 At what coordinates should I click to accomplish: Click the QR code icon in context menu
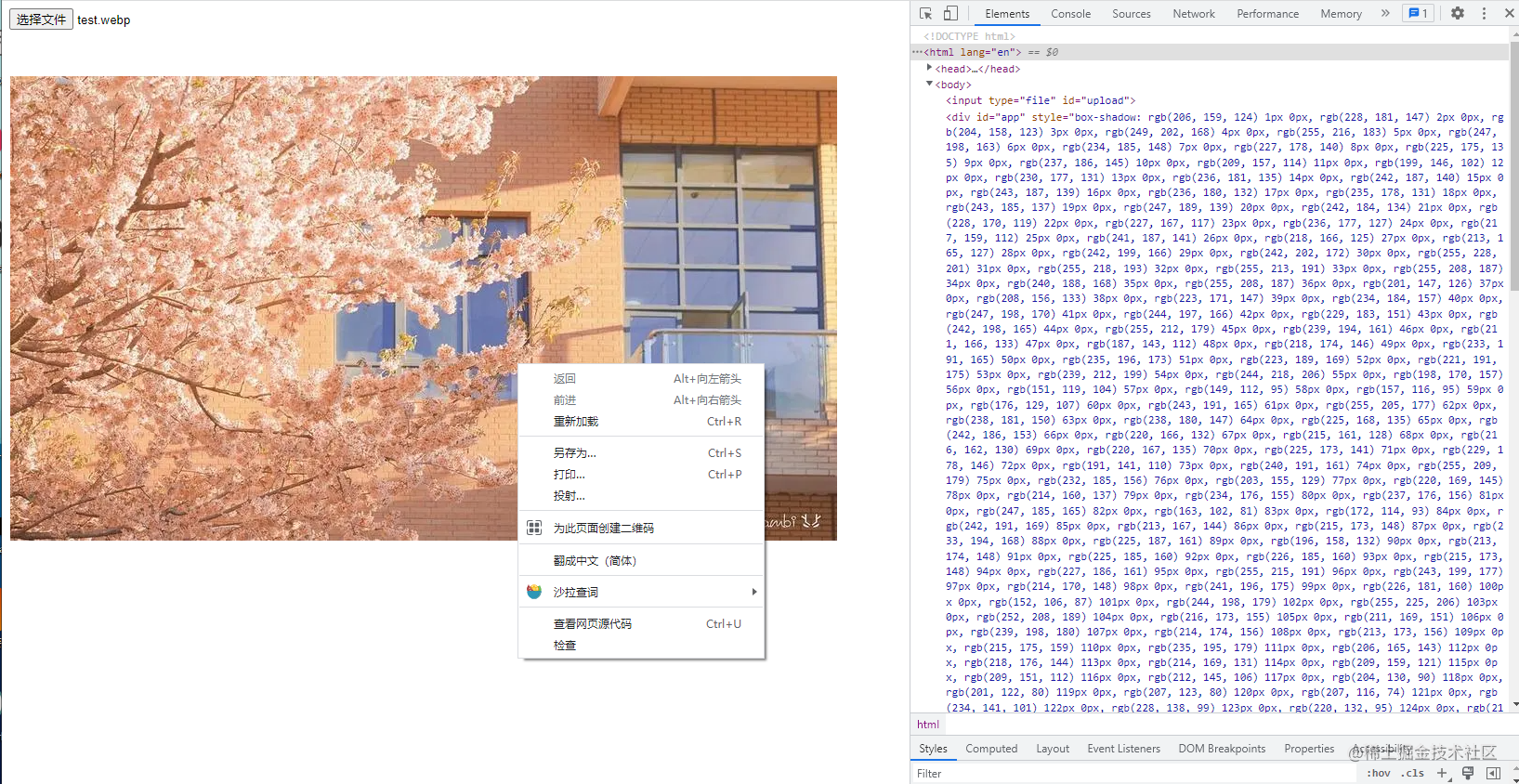[x=534, y=528]
